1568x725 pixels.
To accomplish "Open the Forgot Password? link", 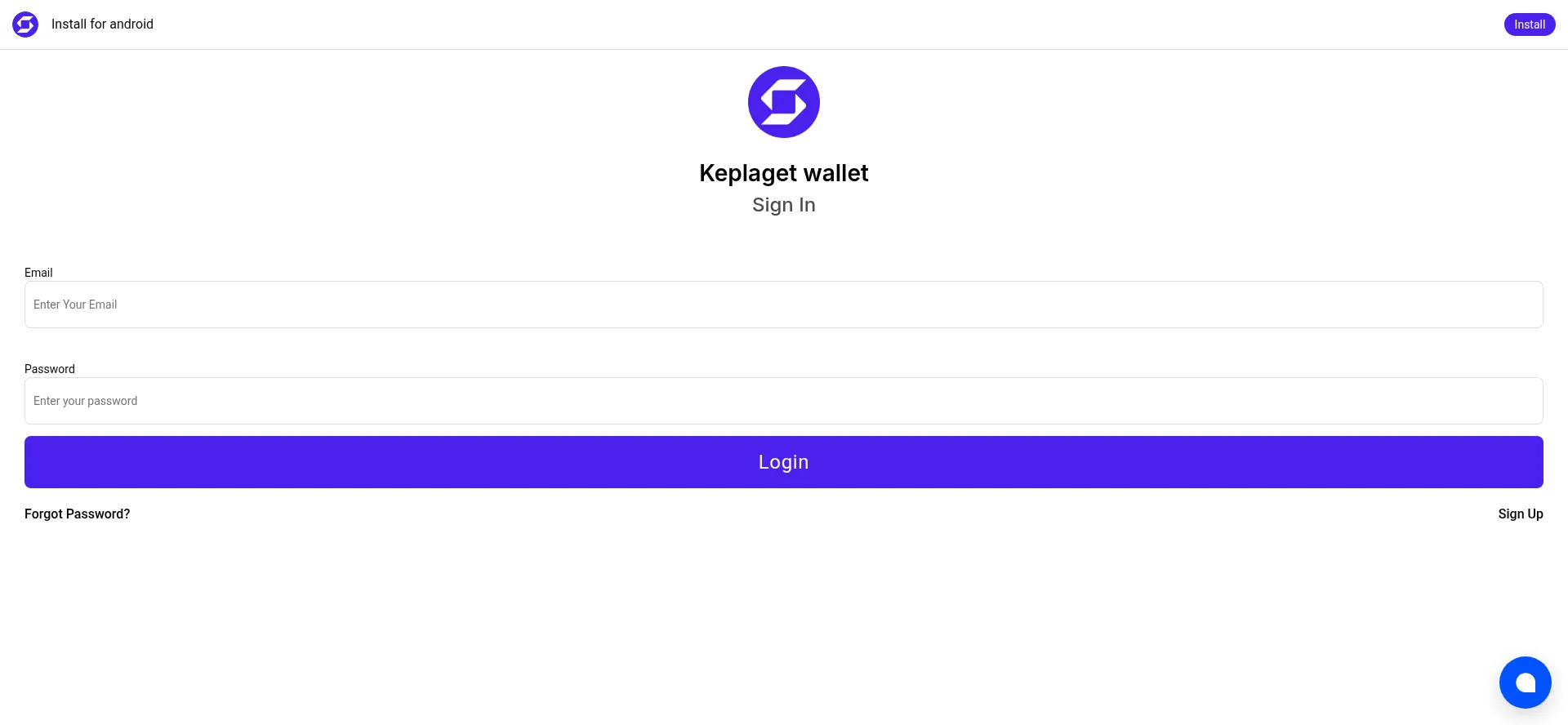I will point(78,514).
